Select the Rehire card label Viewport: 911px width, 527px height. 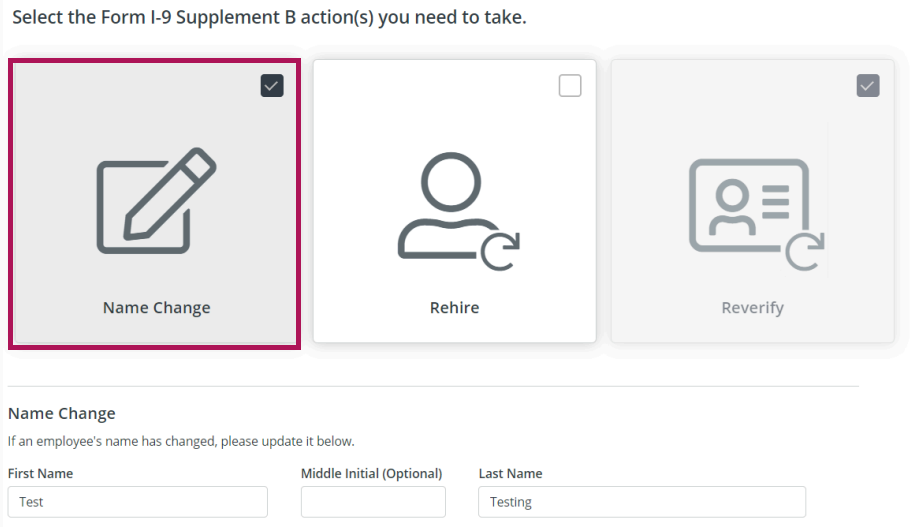point(455,308)
